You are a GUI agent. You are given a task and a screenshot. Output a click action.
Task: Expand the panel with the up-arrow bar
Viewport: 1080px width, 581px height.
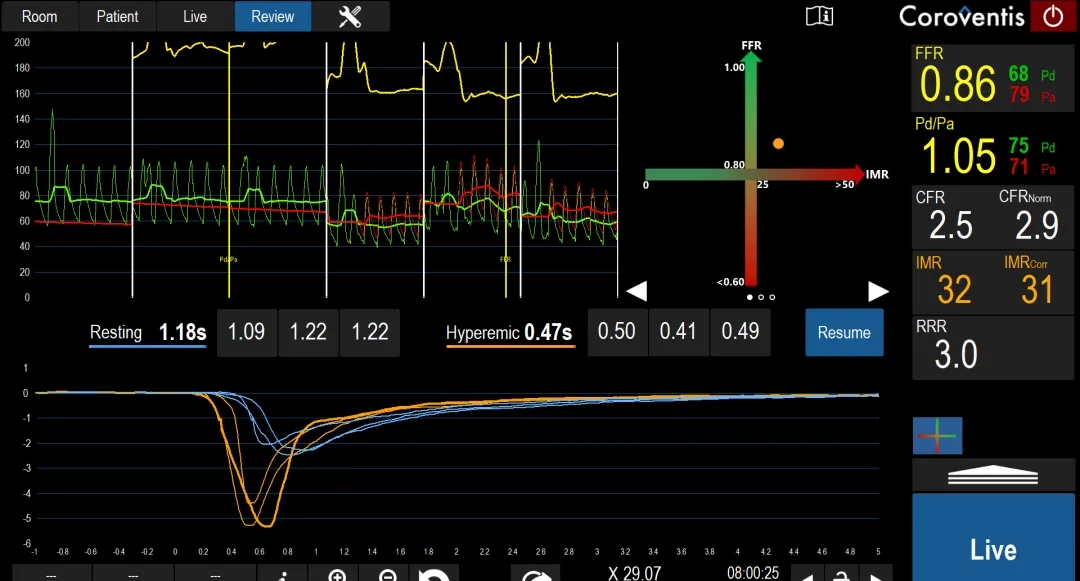993,475
